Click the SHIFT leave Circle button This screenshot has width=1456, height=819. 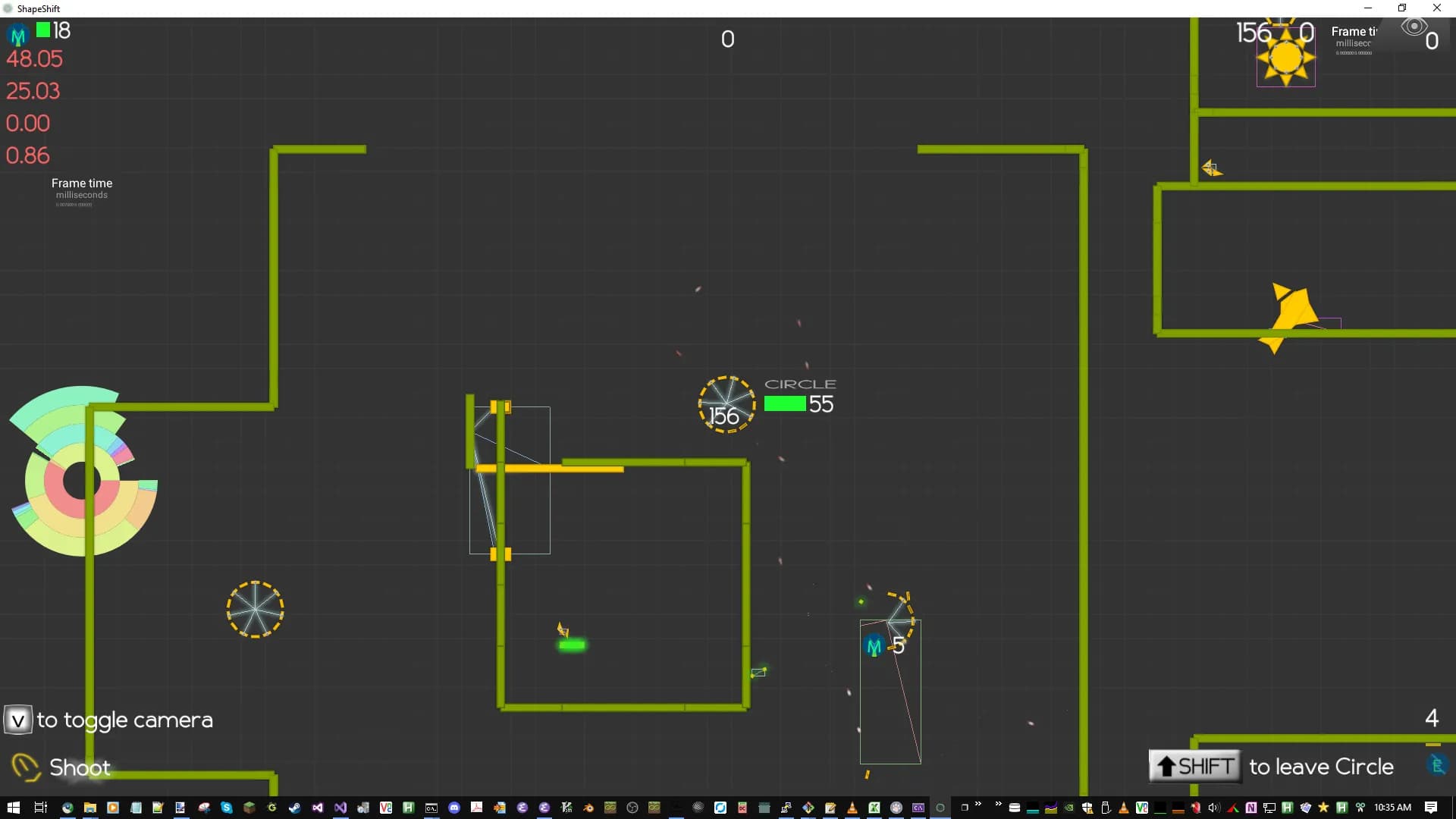(1194, 766)
